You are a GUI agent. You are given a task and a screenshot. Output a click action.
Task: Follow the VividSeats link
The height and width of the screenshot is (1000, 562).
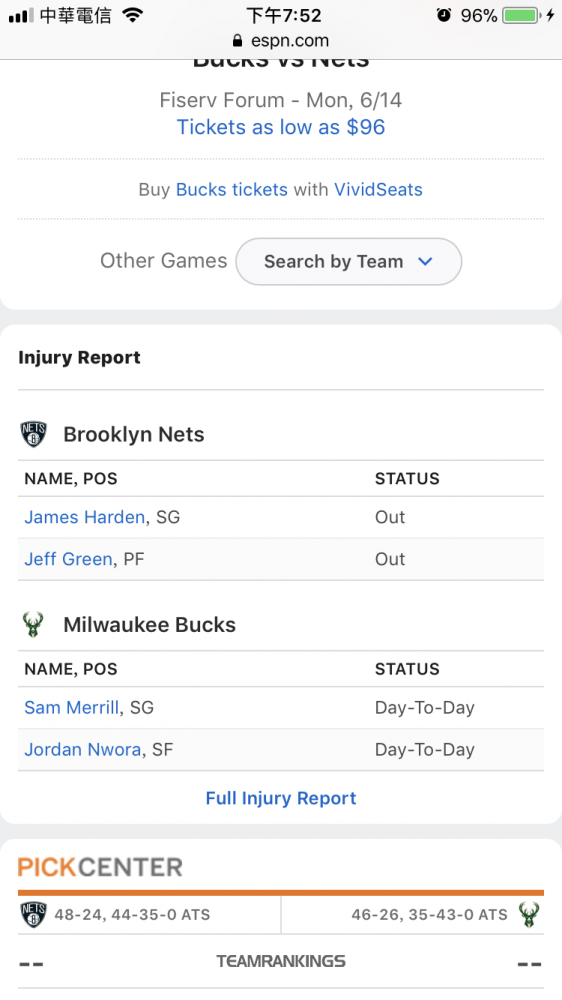(378, 189)
